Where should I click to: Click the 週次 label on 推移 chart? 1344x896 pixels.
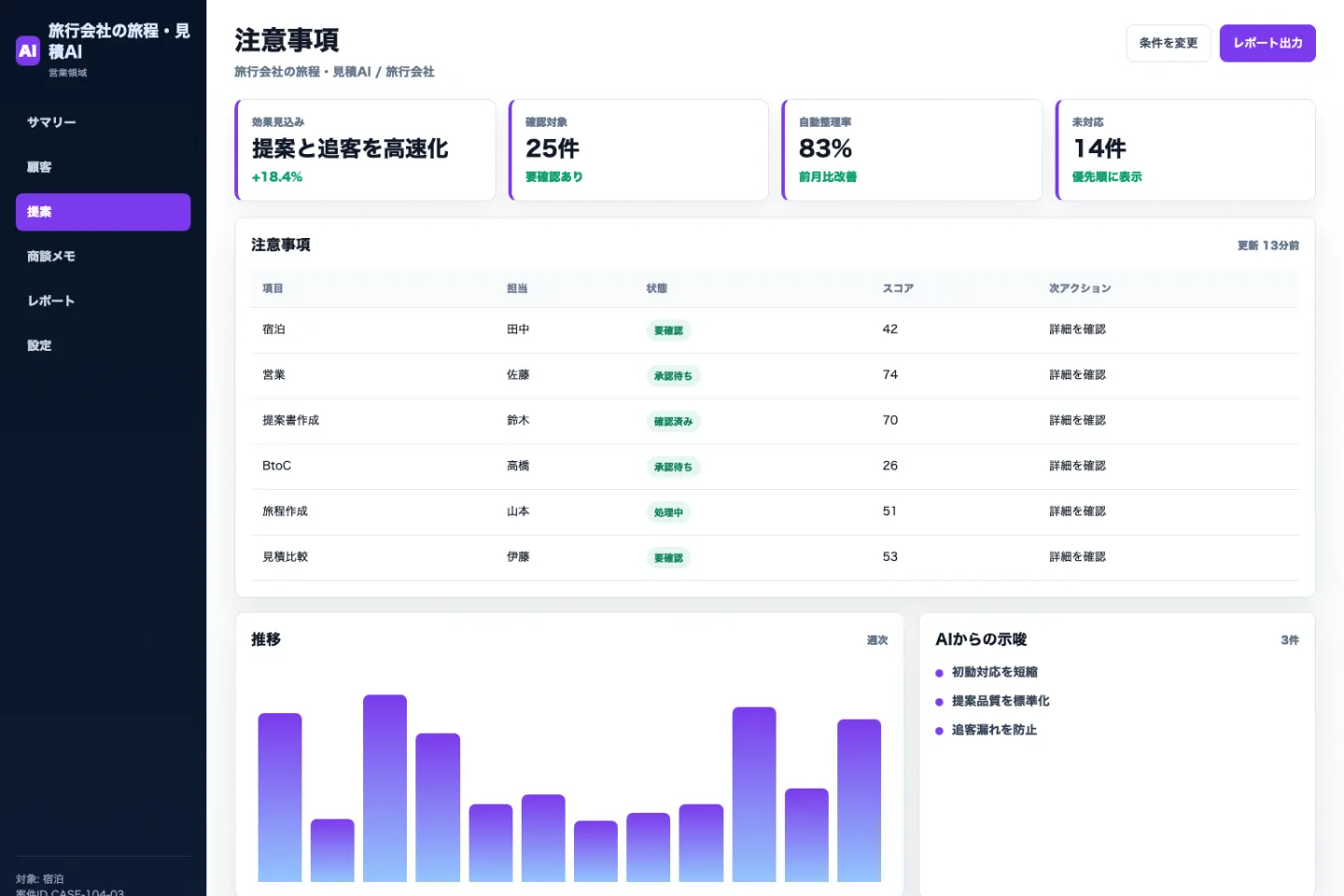[x=877, y=640]
